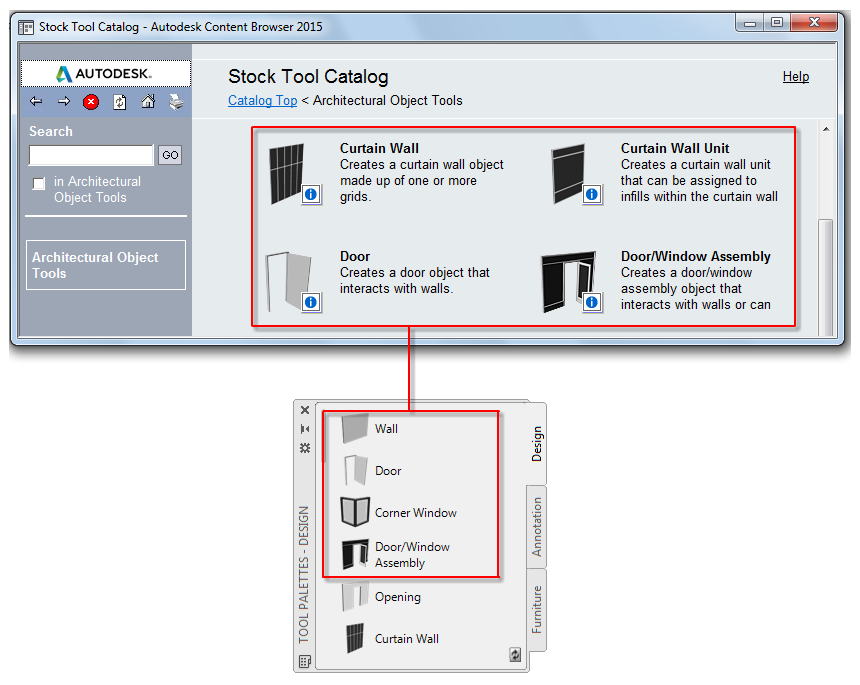860x685 pixels.
Task: Close the tool palette with X
Action: 305,410
